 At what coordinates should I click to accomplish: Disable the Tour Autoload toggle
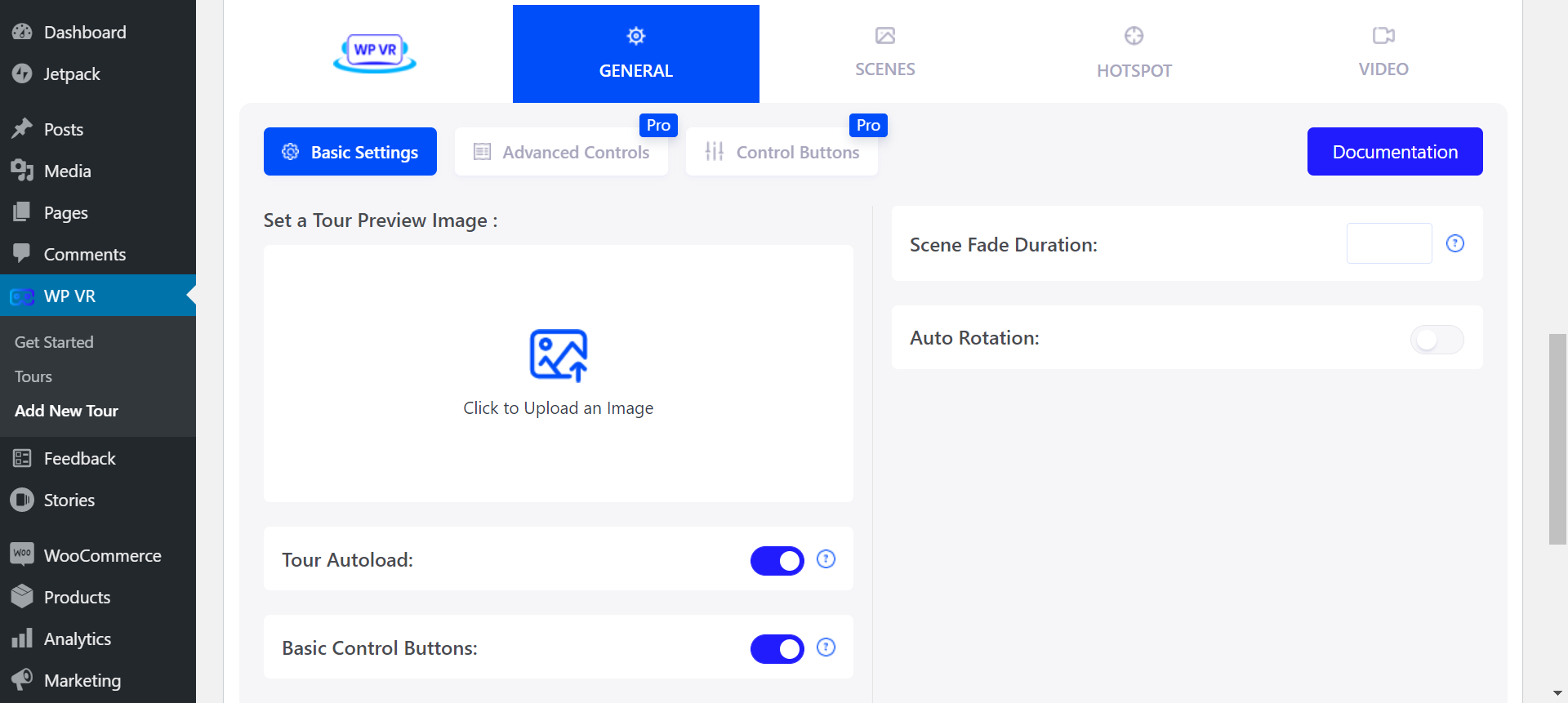[x=777, y=561]
